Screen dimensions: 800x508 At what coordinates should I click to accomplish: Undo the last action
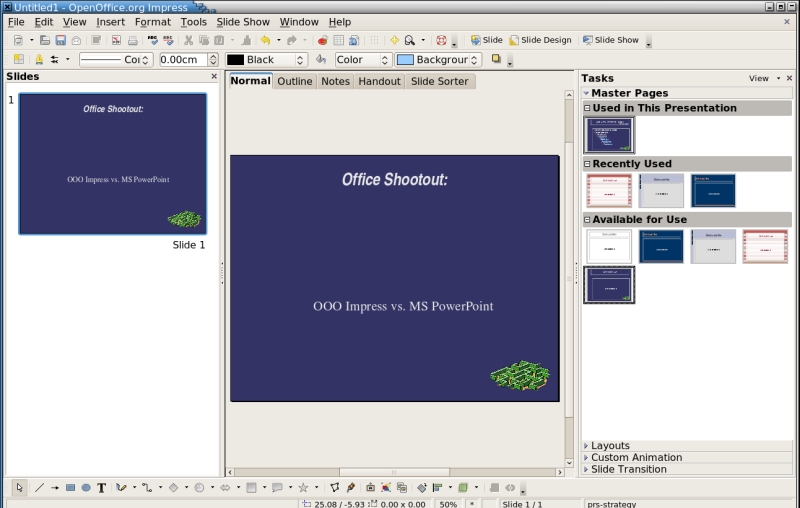pyautogui.click(x=265, y=40)
